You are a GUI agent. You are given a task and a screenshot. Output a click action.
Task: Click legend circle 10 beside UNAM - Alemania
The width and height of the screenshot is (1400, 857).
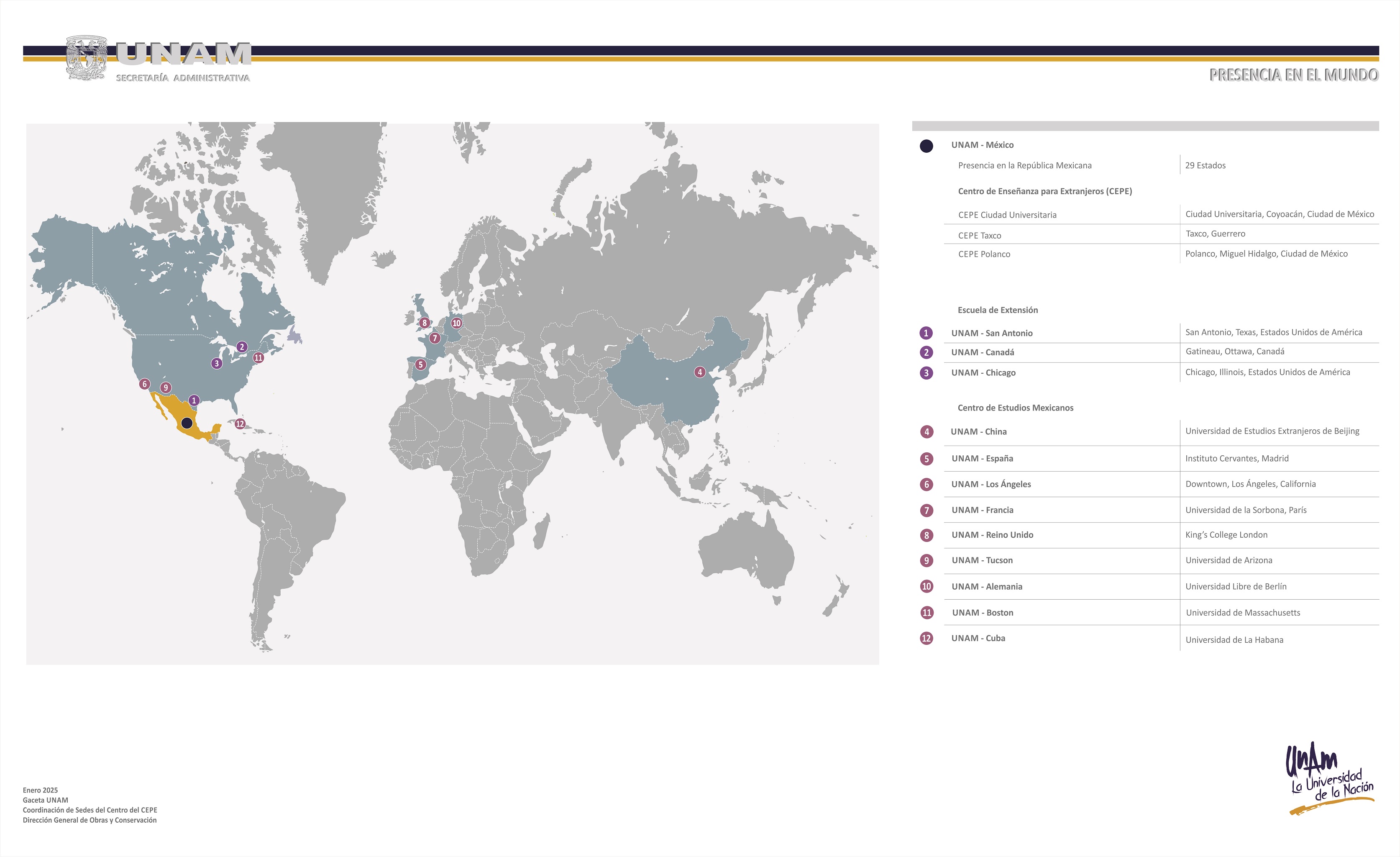(927, 587)
